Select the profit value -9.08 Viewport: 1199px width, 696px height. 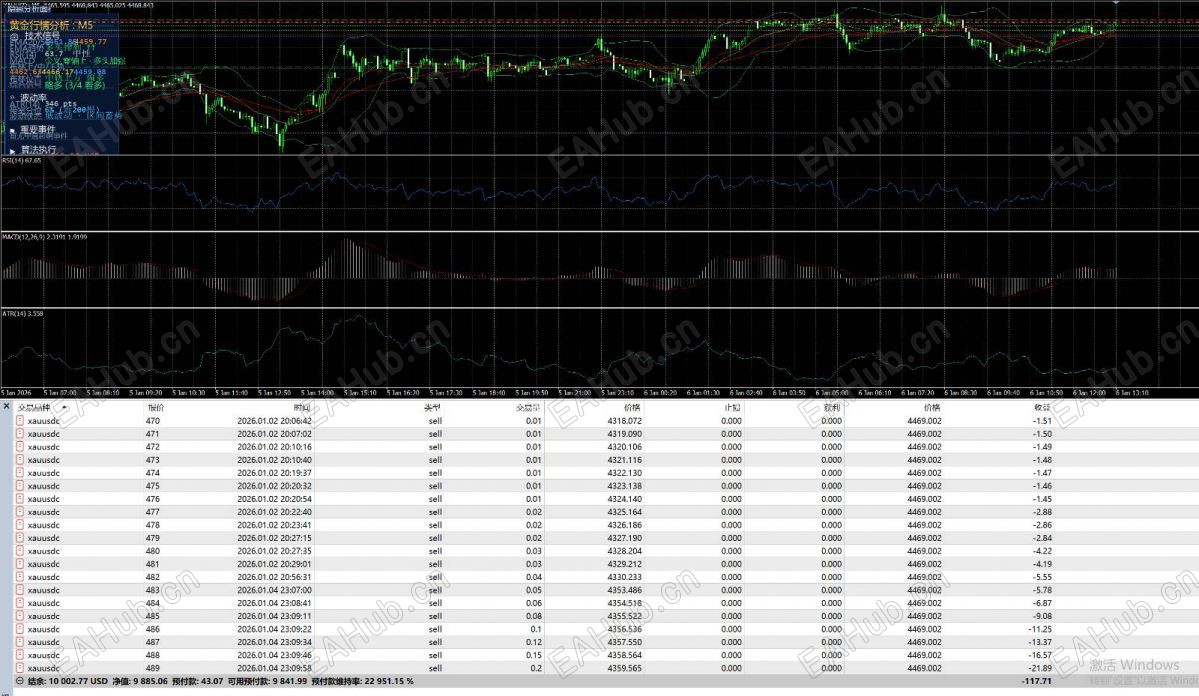(x=1042, y=616)
